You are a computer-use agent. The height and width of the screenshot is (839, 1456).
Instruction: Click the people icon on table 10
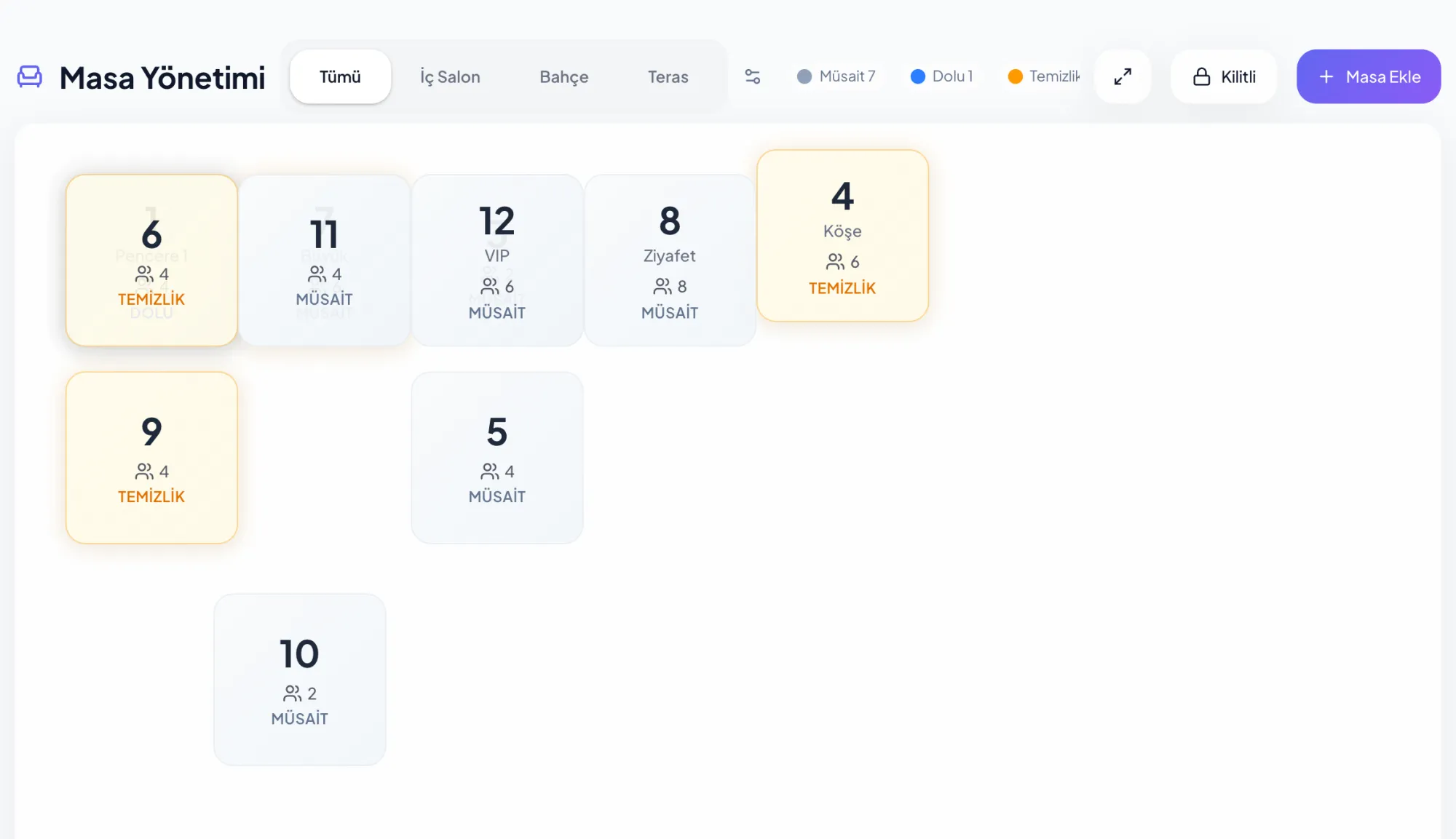293,693
